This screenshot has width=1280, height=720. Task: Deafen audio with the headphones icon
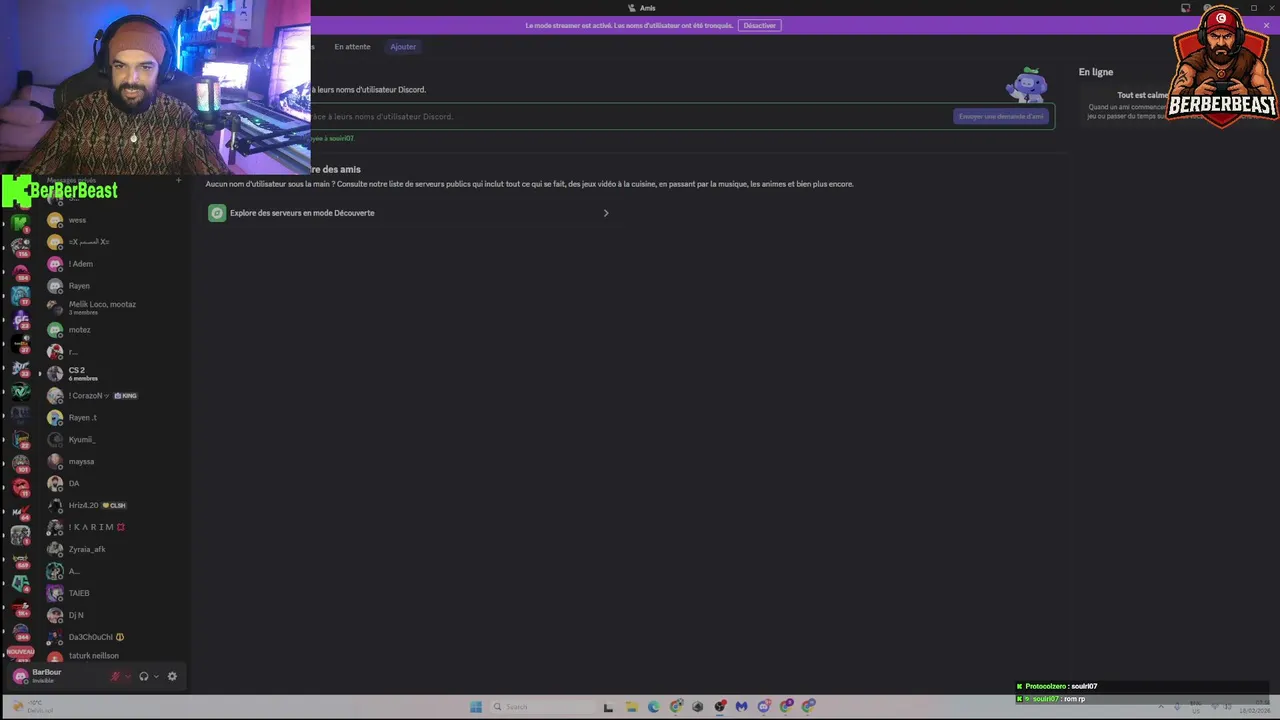point(144,676)
